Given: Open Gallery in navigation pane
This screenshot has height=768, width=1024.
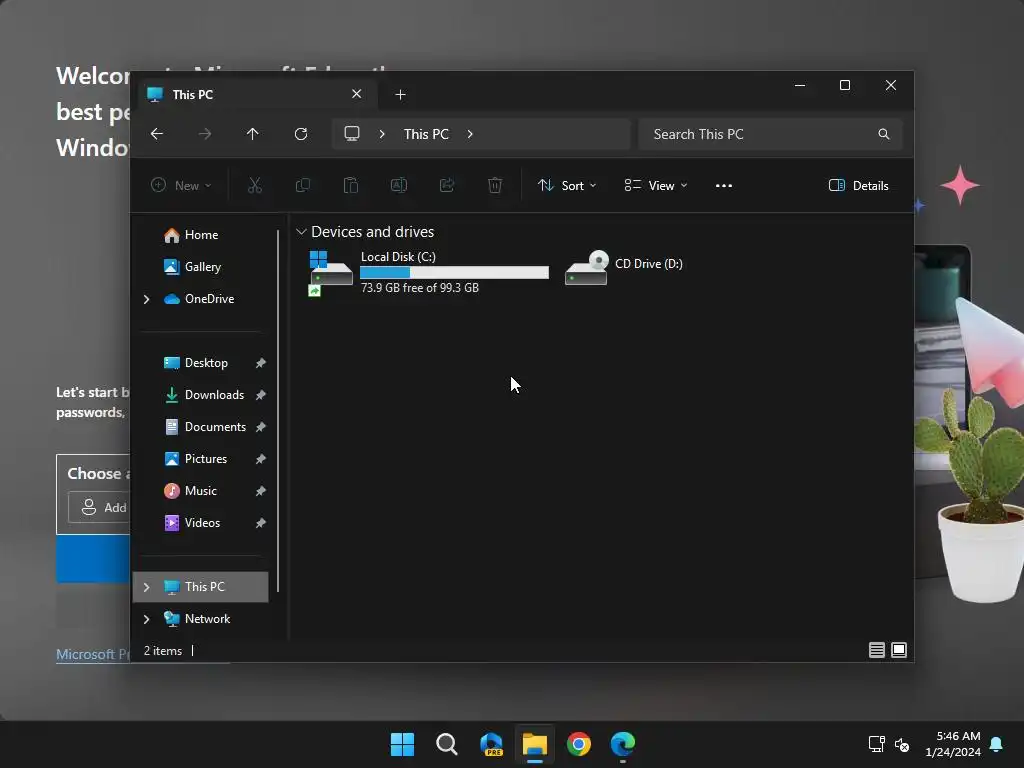Looking at the screenshot, I should 201,267.
